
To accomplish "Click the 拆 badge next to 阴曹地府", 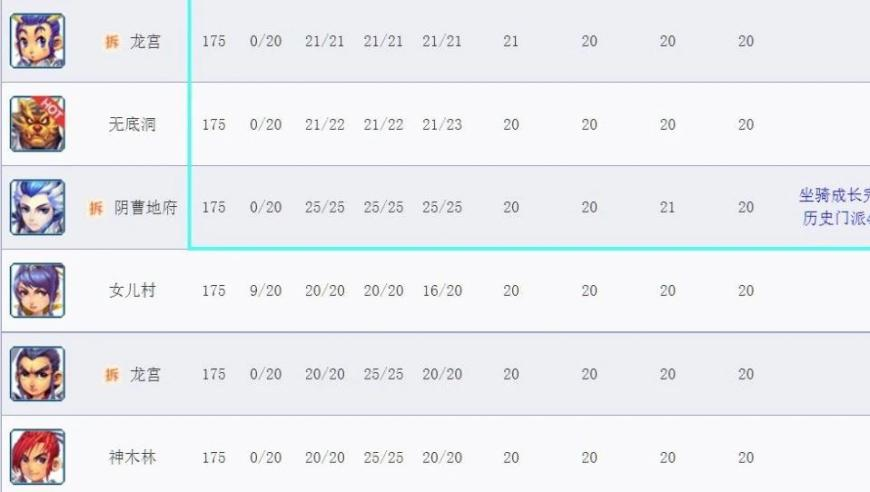I will (96, 208).
